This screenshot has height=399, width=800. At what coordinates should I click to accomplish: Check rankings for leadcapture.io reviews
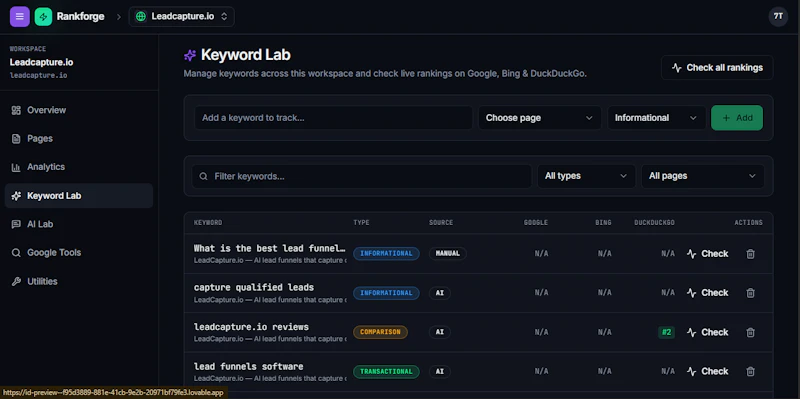coord(708,332)
